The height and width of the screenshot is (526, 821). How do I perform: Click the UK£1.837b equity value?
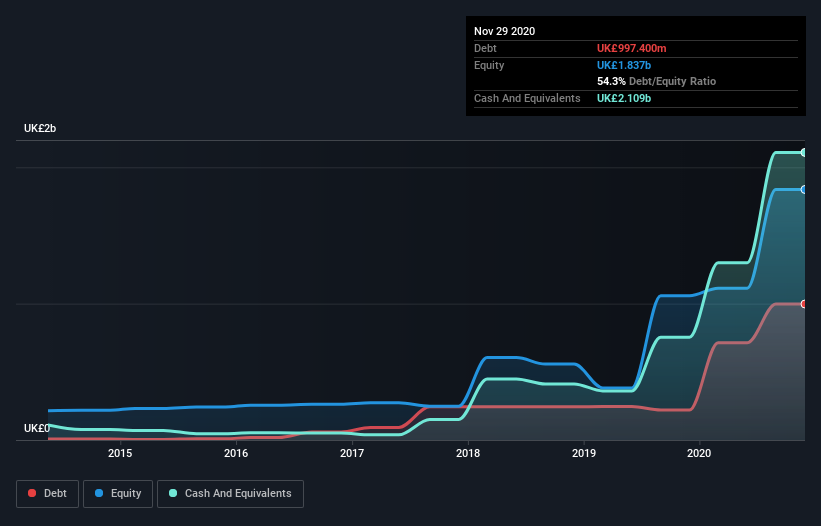624,65
